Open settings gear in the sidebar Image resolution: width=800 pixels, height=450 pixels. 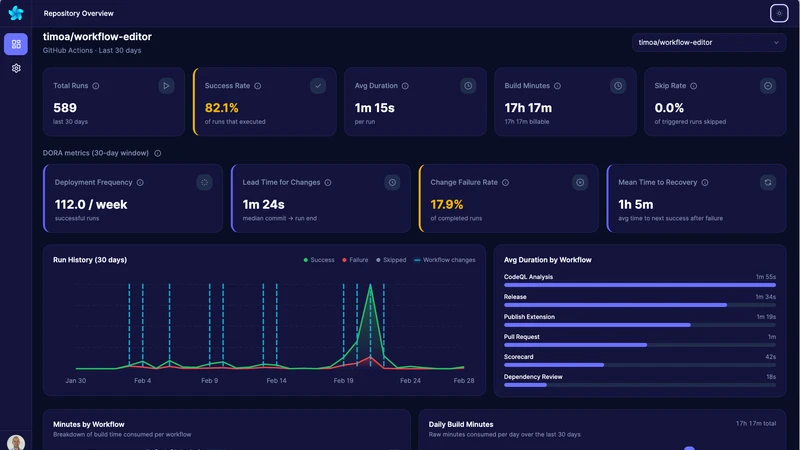pyautogui.click(x=16, y=68)
